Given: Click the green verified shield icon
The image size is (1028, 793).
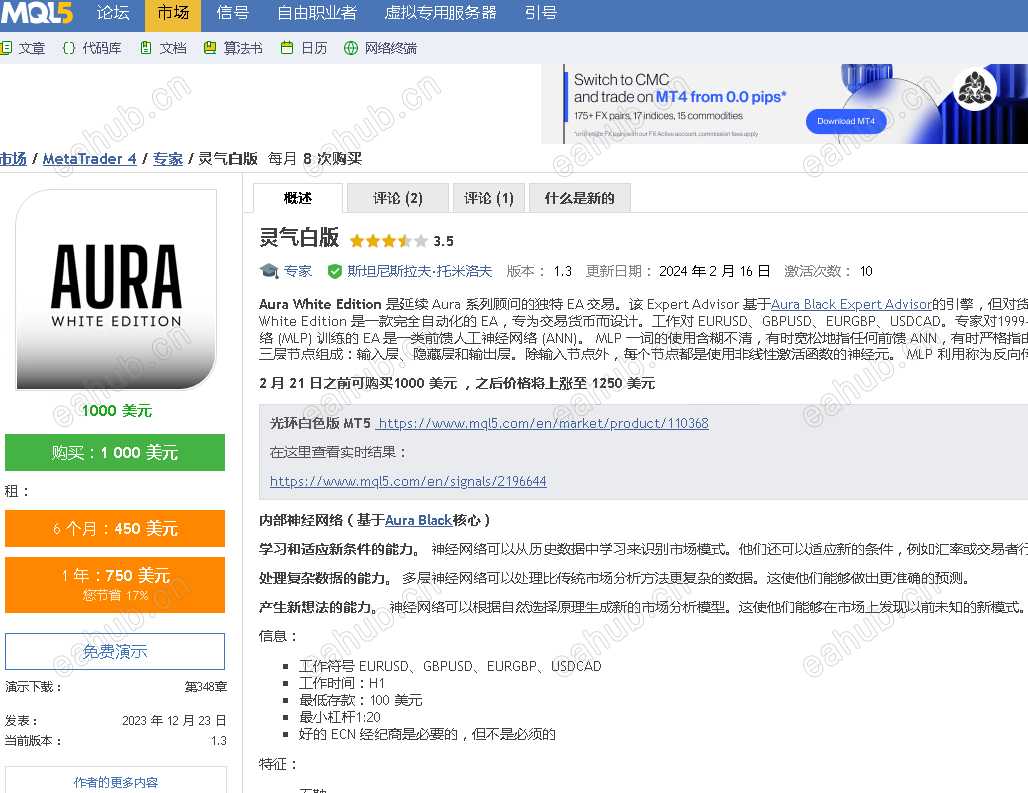Looking at the screenshot, I should click(x=334, y=271).
